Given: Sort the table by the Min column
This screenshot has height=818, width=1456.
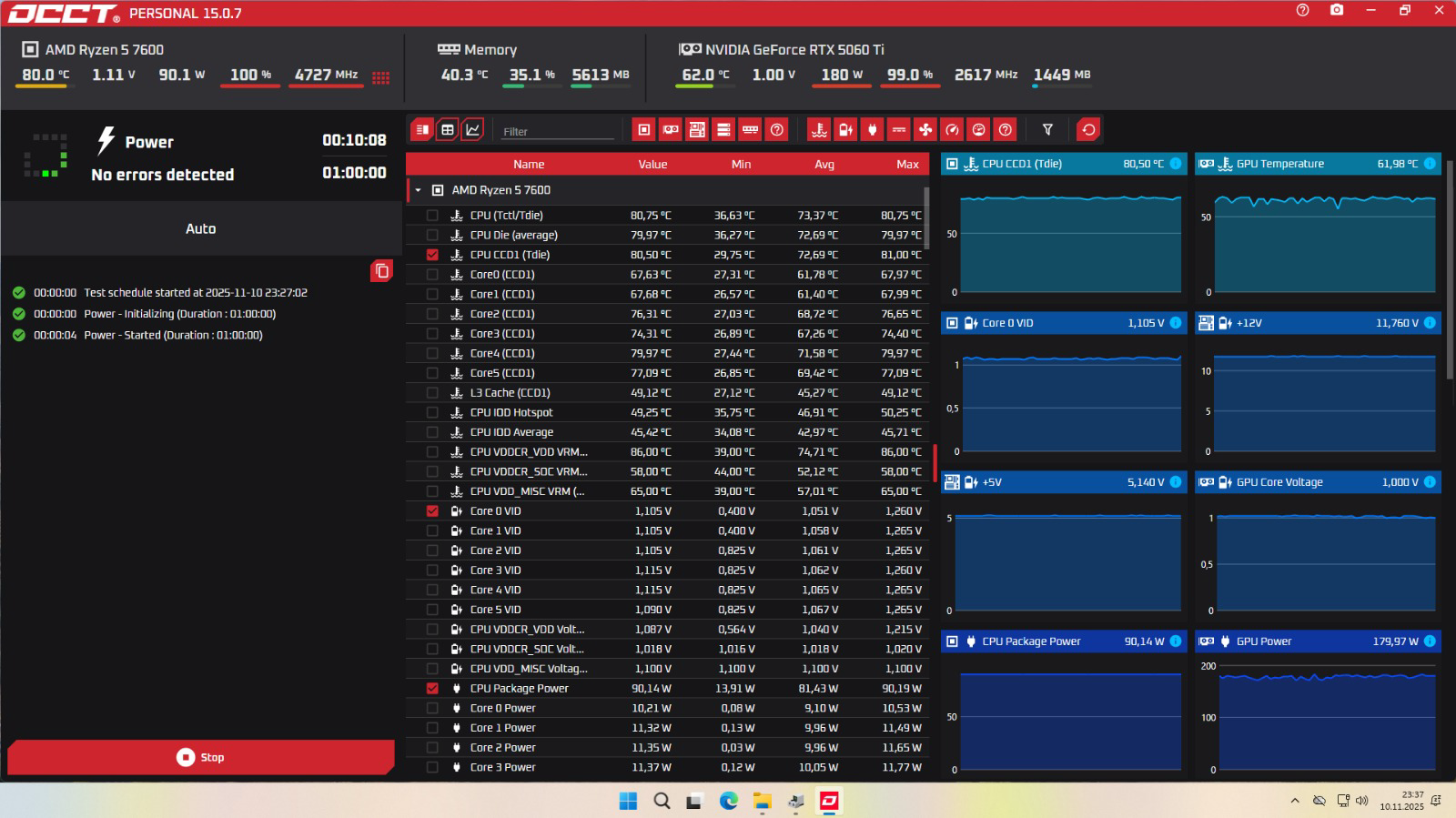Looking at the screenshot, I should pos(741,165).
